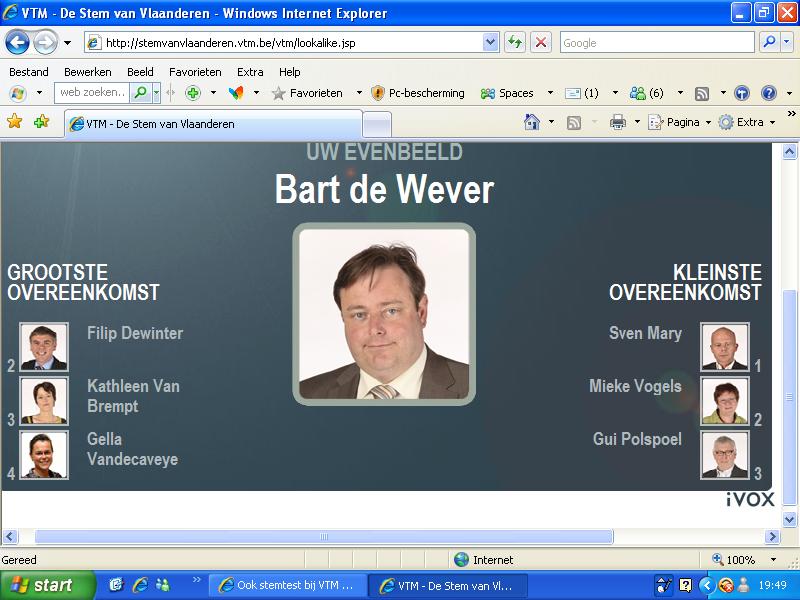This screenshot has height=600, width=800.
Task: Click the horizontal scrollbar thumb
Action: point(324,537)
